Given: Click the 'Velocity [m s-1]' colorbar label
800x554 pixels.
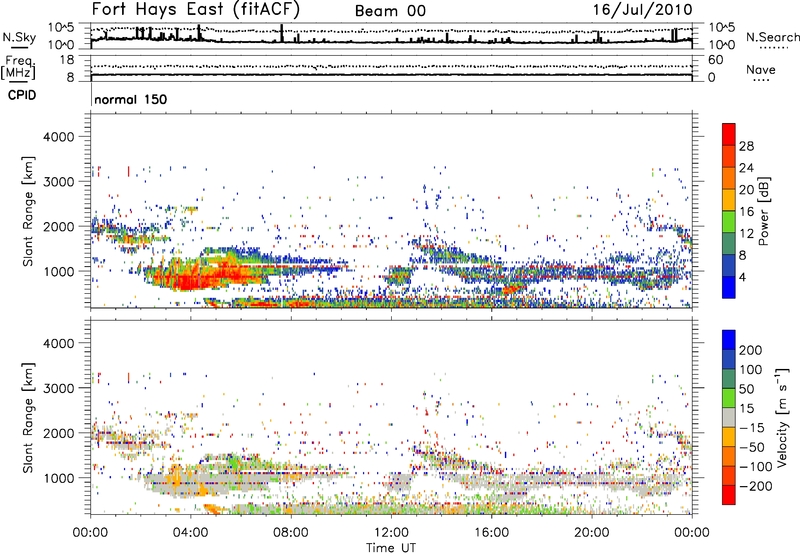Looking at the screenshot, I should click(x=782, y=418).
